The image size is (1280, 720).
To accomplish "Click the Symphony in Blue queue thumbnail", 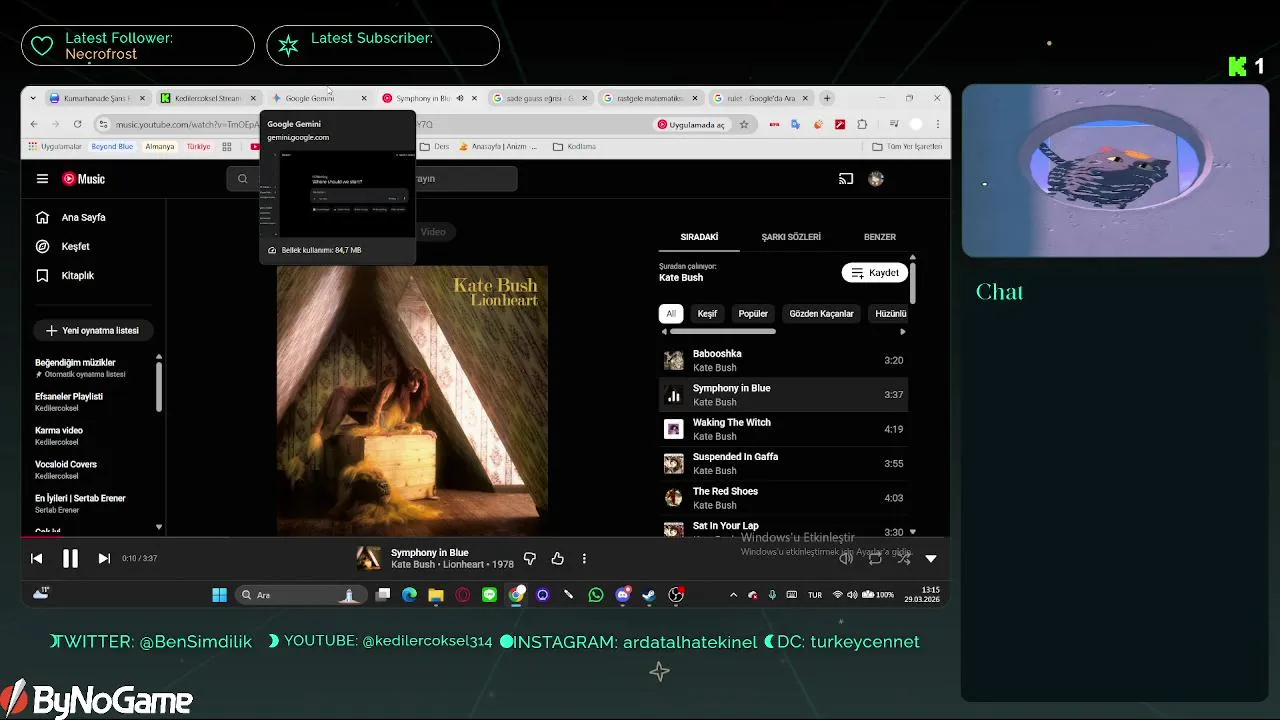I will pos(674,395).
